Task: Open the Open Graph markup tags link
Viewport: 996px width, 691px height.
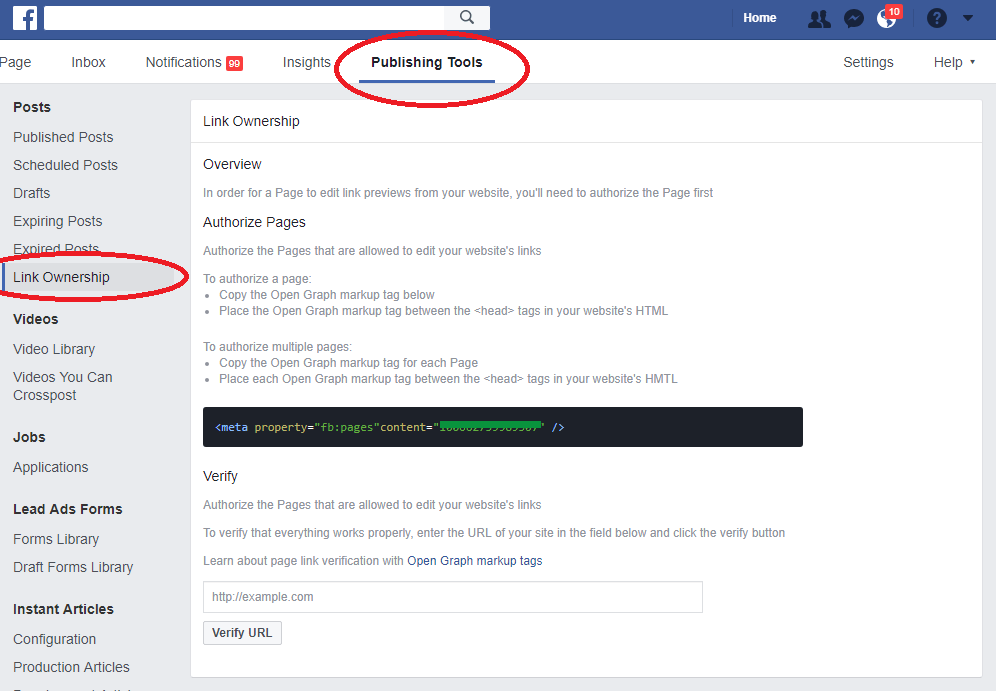Action: pyautogui.click(x=474, y=561)
